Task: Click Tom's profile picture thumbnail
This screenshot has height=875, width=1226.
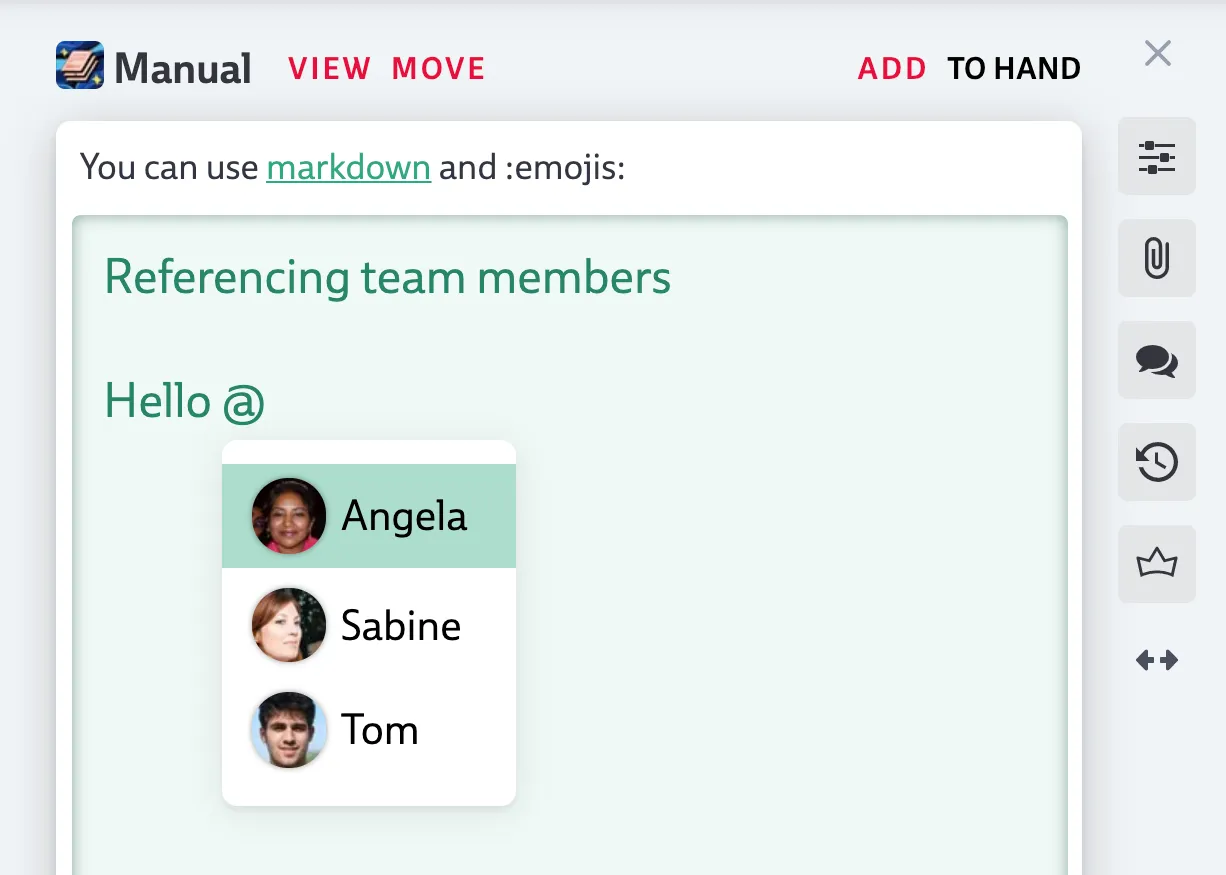Action: [x=289, y=730]
